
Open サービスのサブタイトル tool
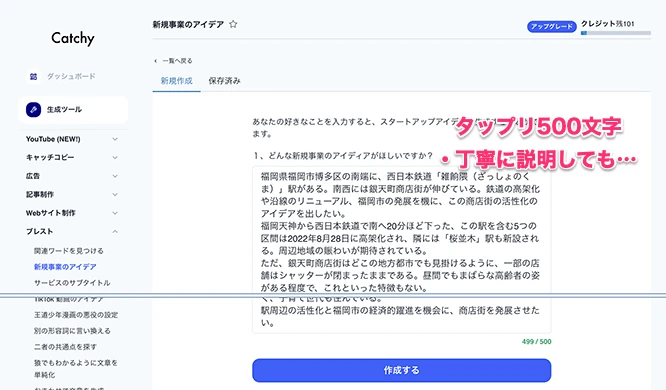point(72,283)
